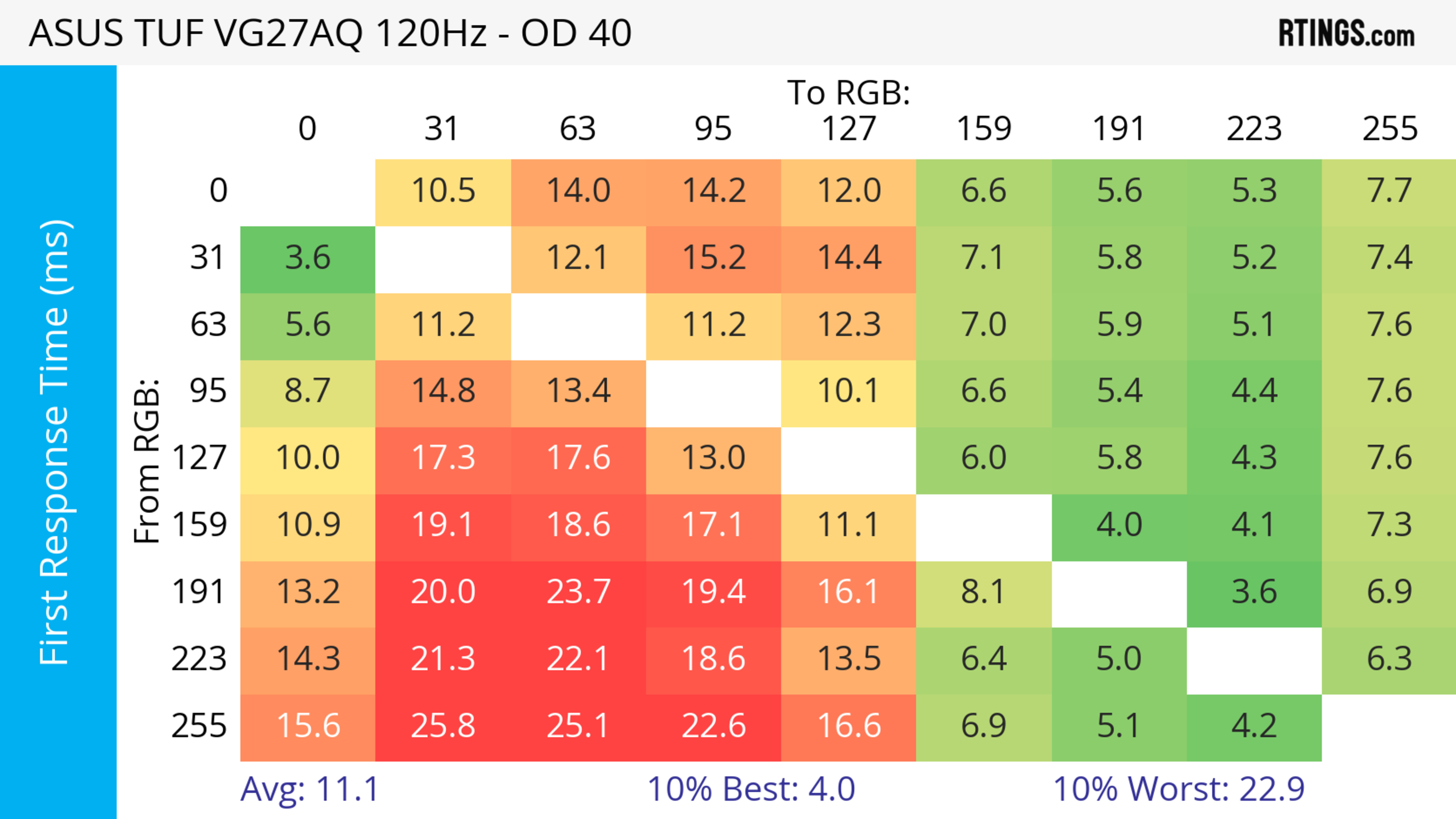1456x819 pixels.
Task: Click the To RGB: header label
Action: coord(849,92)
